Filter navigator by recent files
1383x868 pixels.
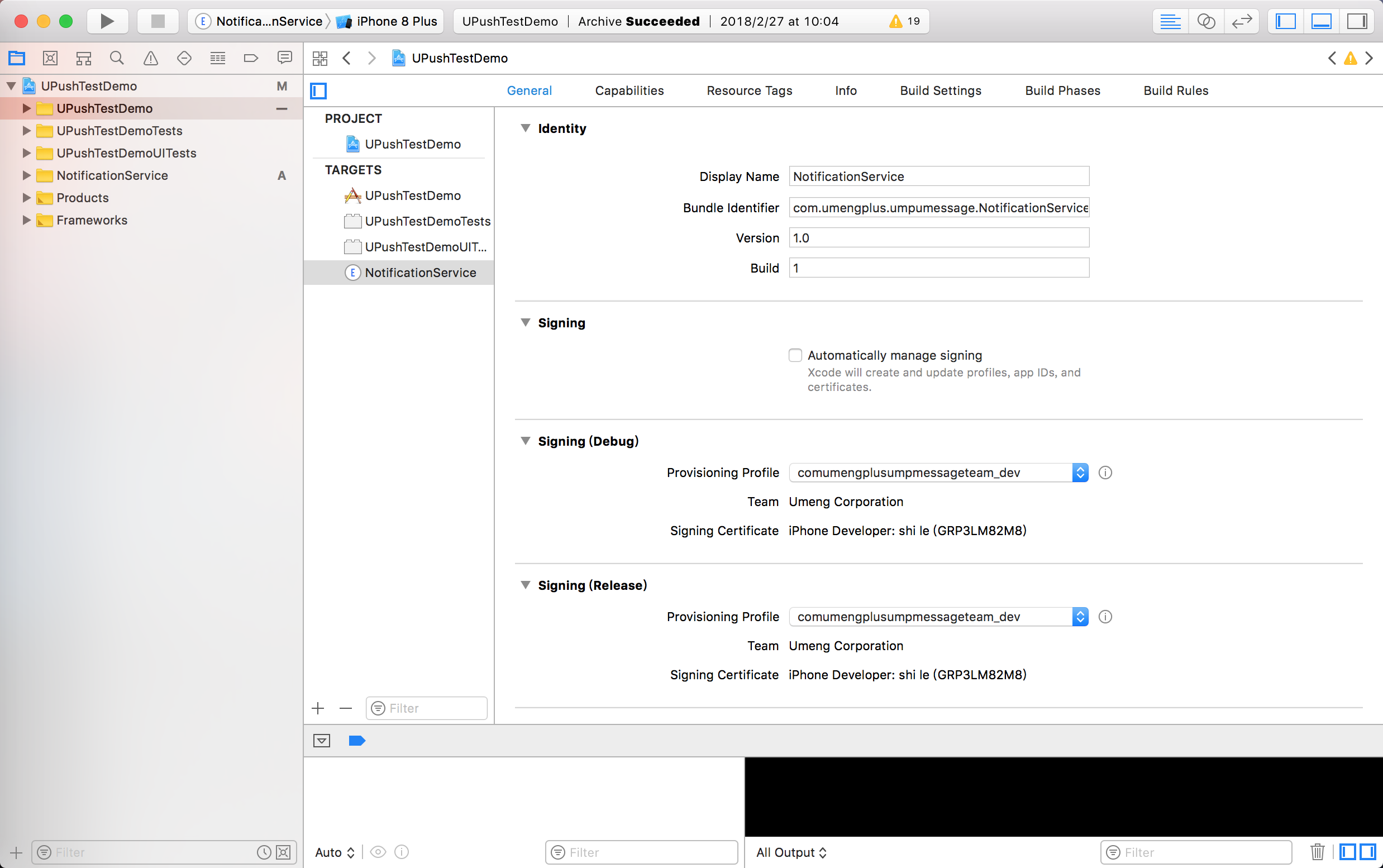[264, 852]
